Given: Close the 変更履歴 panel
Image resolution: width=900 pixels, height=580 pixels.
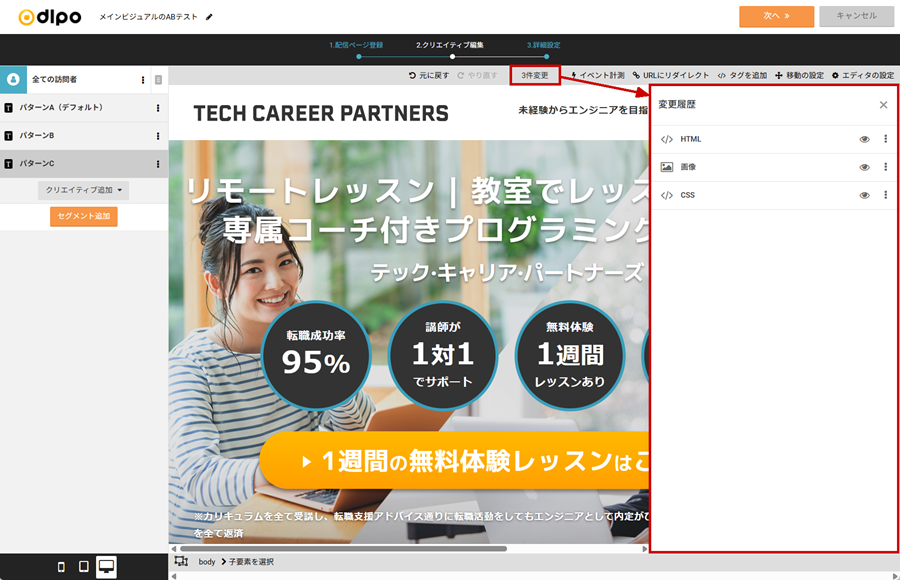Looking at the screenshot, I should [x=883, y=105].
